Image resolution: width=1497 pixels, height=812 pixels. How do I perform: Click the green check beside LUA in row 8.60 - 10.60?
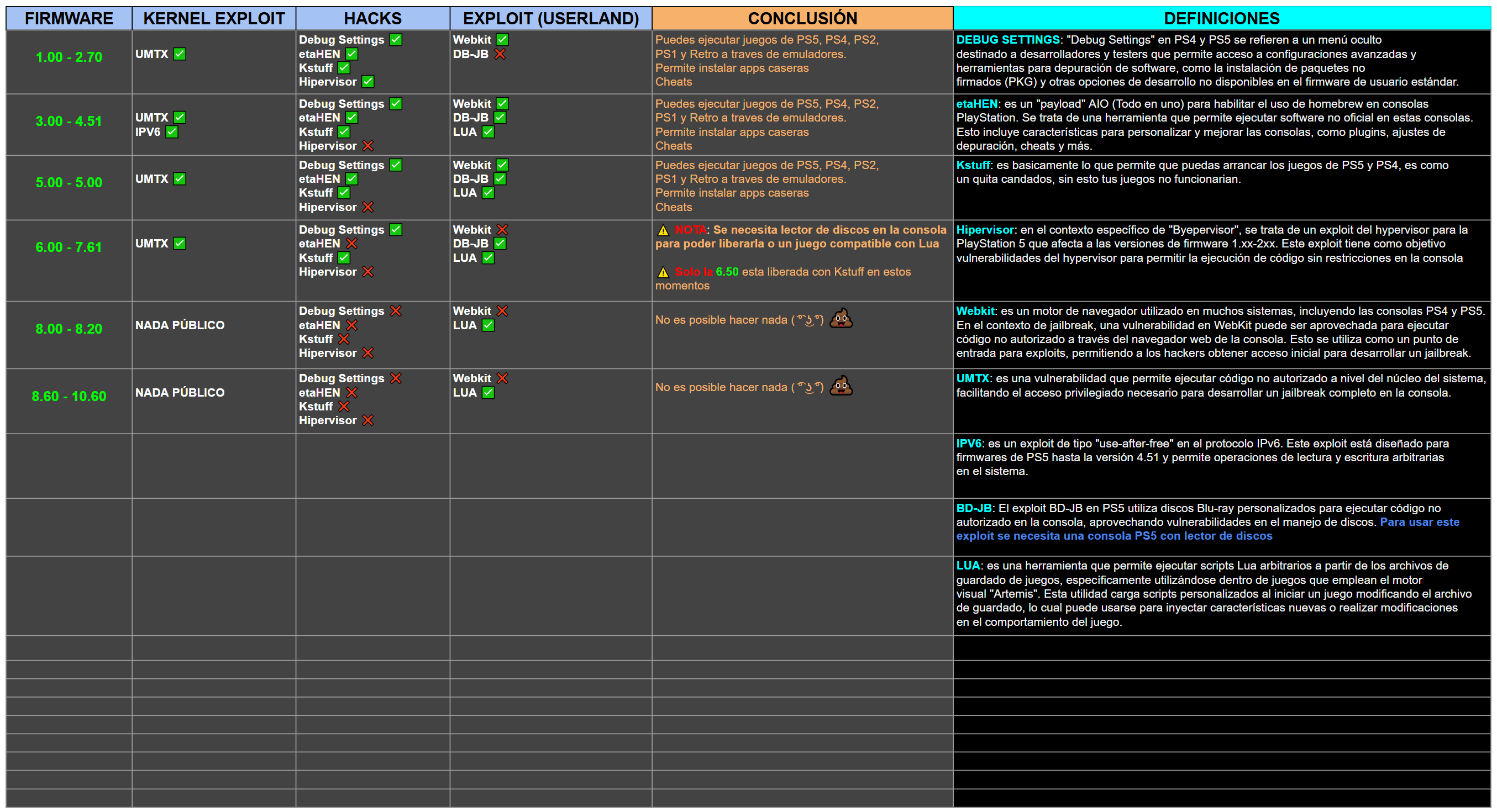point(488,393)
